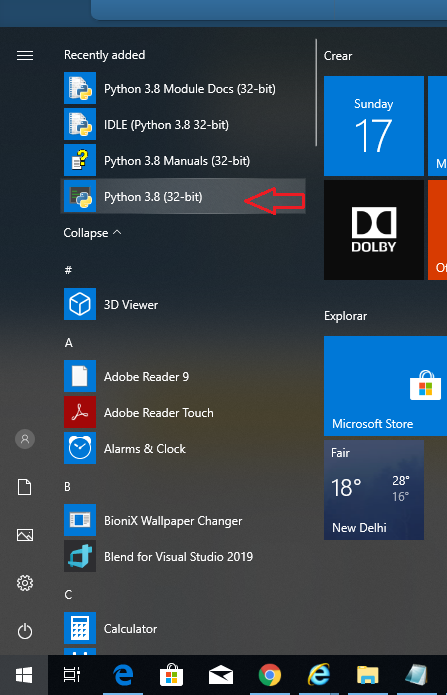Jump to apps by the # letter header
The height and width of the screenshot is (695, 447).
68,270
